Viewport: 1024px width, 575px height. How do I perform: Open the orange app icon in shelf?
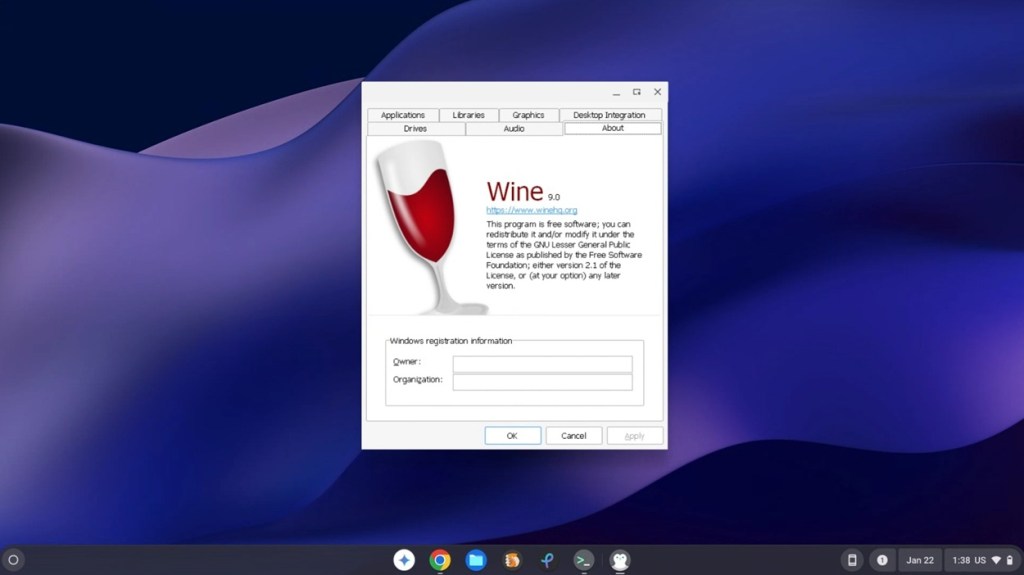click(512, 560)
